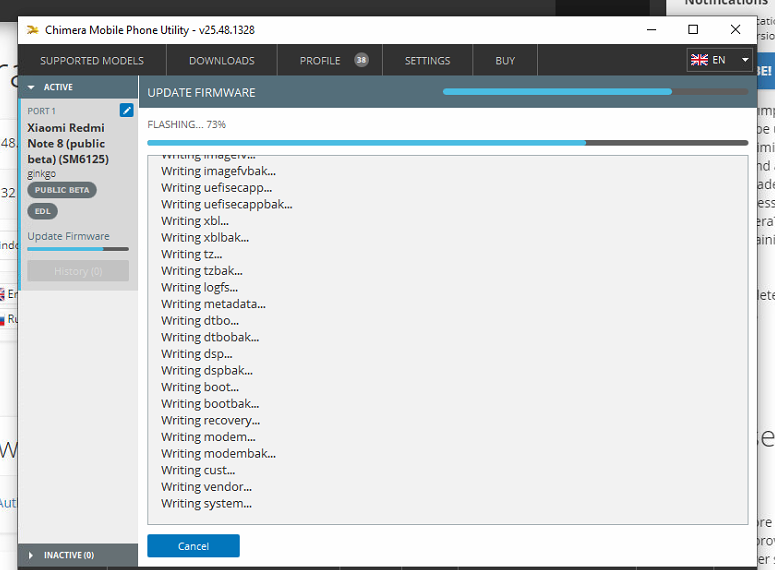
Task: Open the SUPPORTED MODELS tab
Action: pos(92,61)
